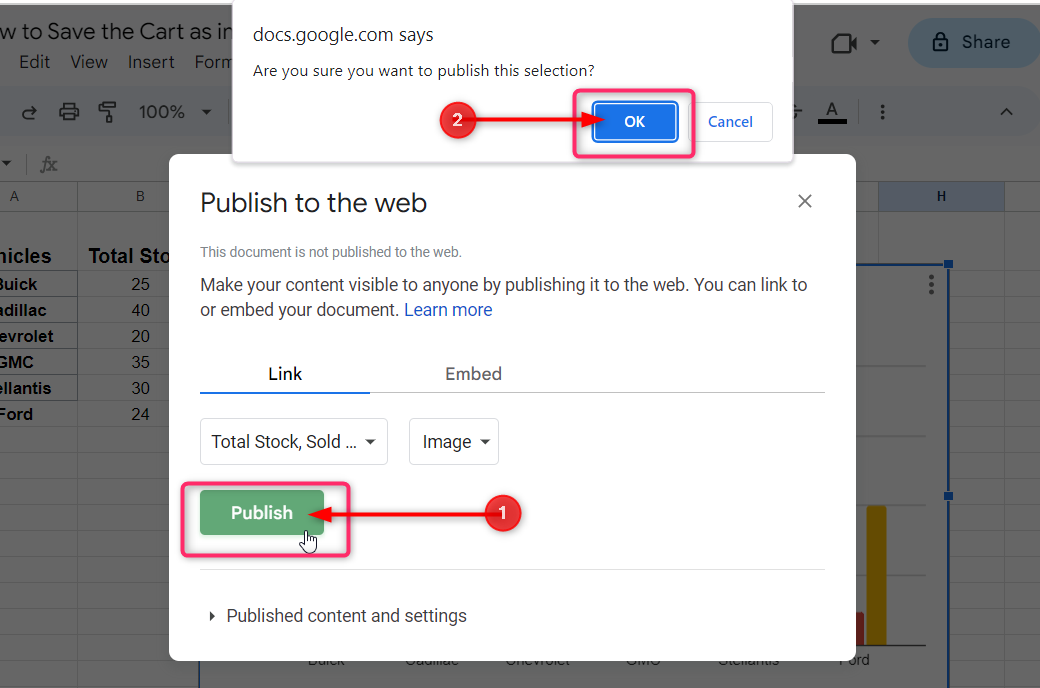
Task: Open the toolbar's three-dot More menu
Action: 881,111
